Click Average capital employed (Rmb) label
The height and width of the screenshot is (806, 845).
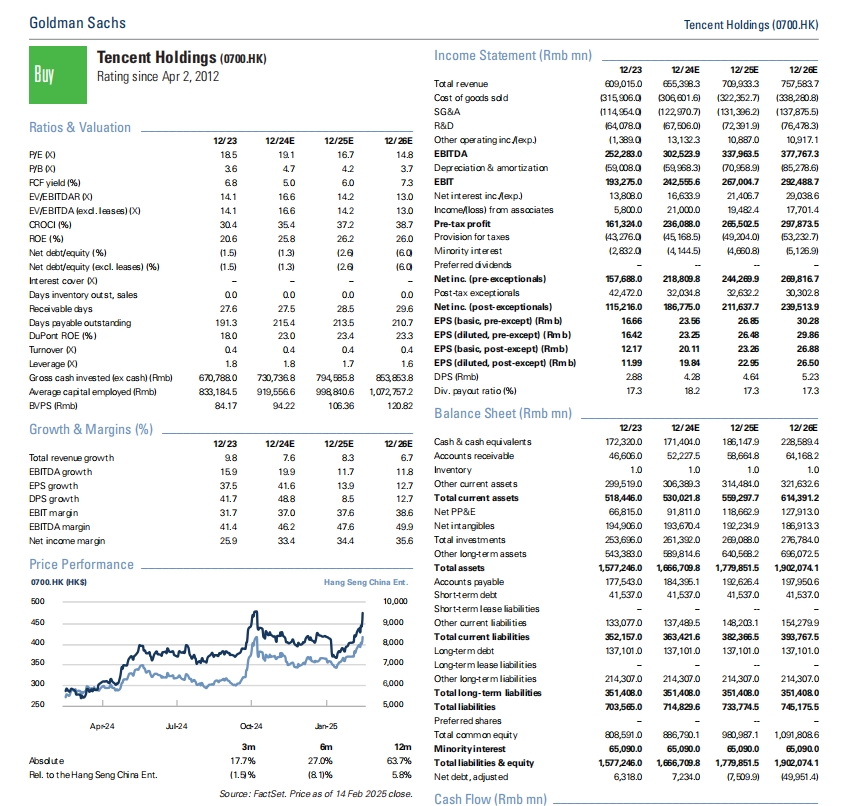pyautogui.click(x=93, y=392)
